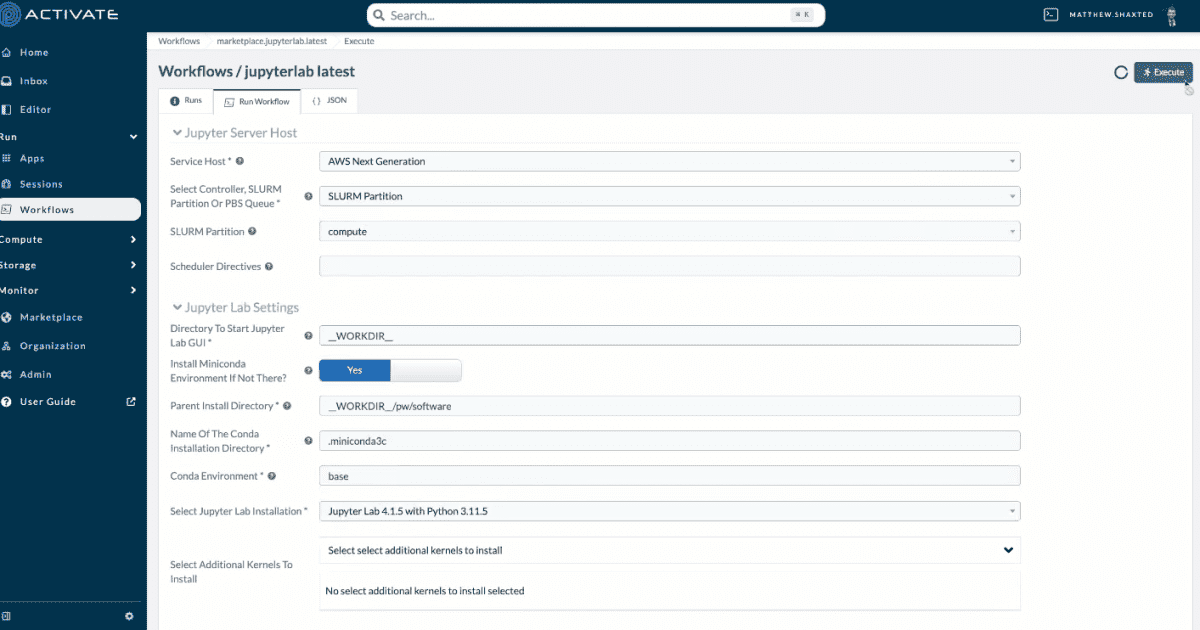Switch the Miniconda toggle to the off side
The height and width of the screenshot is (630, 1200).
point(426,370)
